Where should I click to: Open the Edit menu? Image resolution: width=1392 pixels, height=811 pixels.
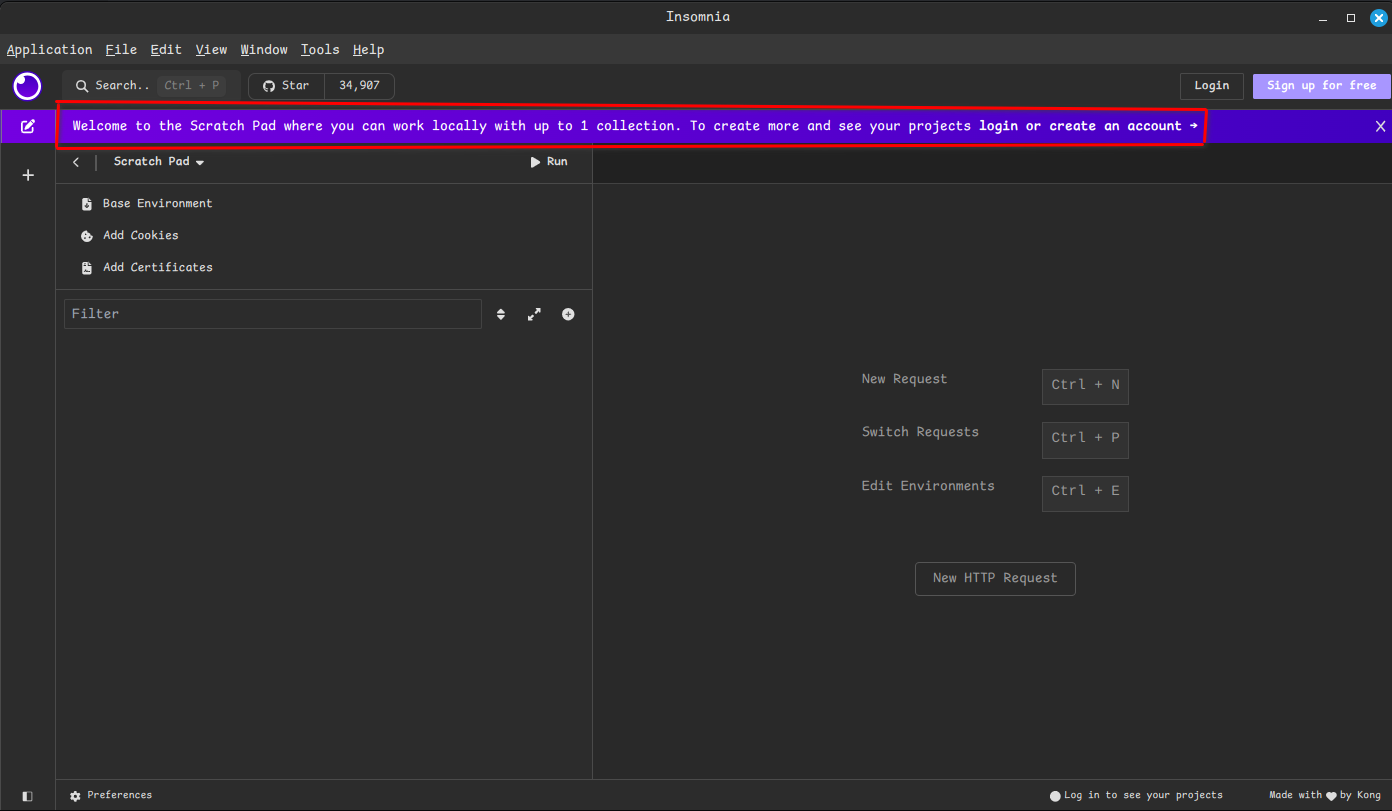pyautogui.click(x=166, y=49)
